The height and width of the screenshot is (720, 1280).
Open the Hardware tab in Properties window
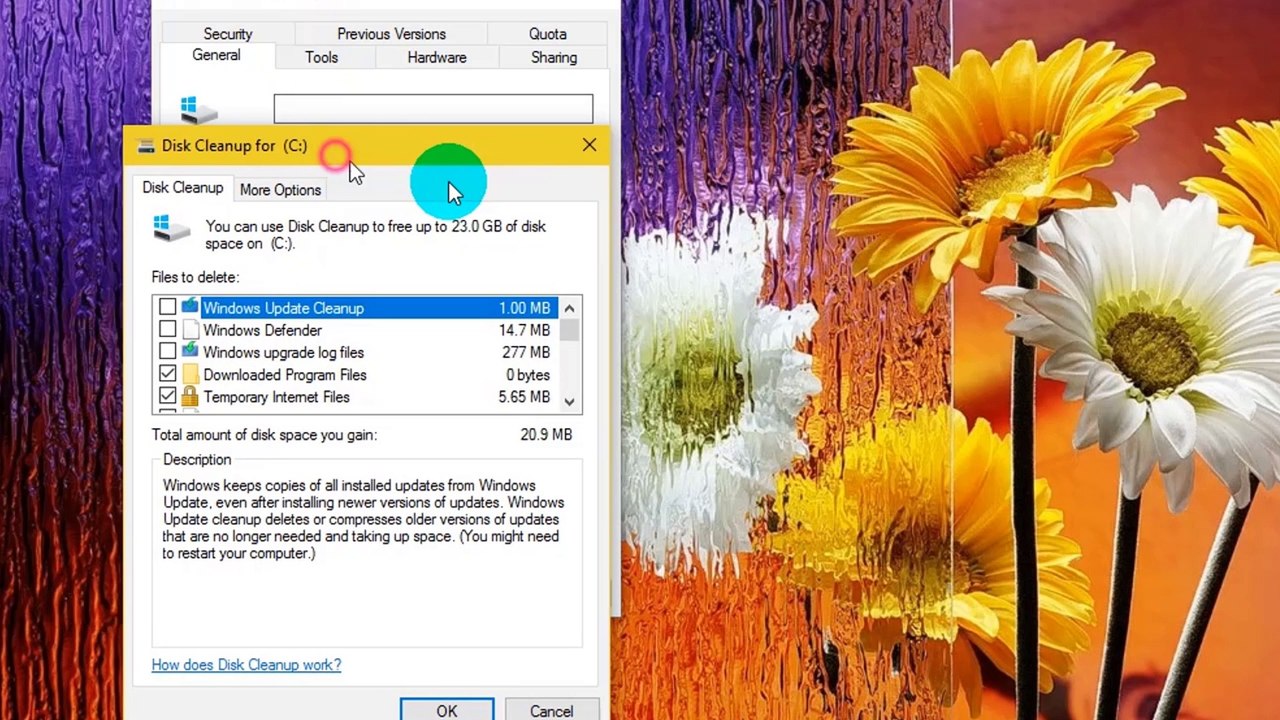437,57
